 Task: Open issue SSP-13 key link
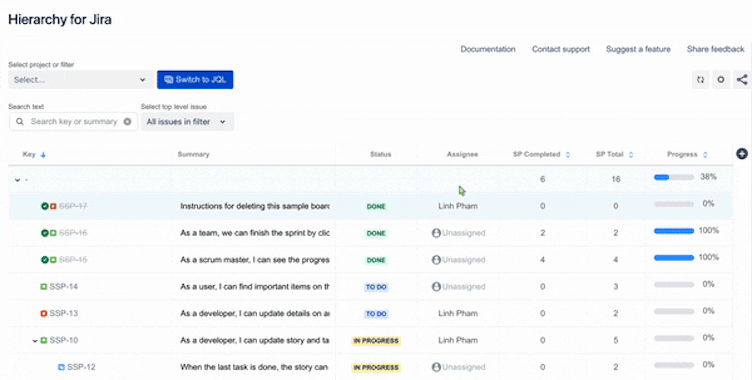pyautogui.click(x=63, y=314)
